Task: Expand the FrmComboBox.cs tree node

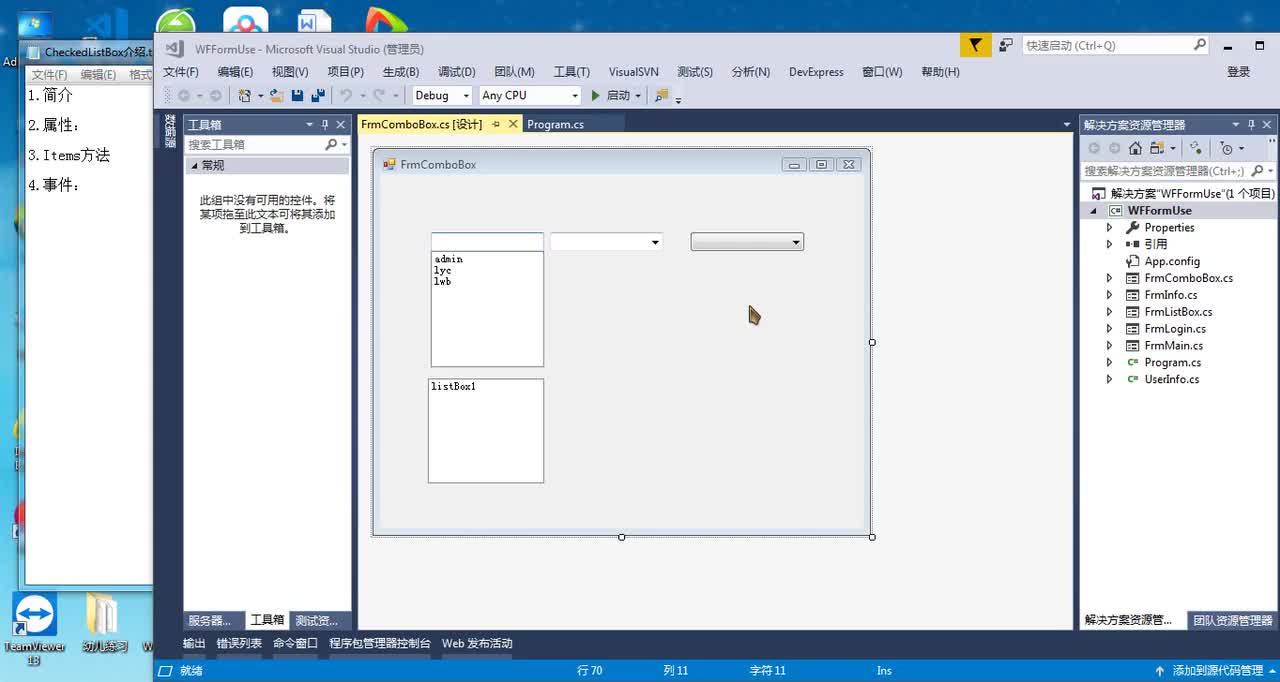Action: click(x=1109, y=278)
